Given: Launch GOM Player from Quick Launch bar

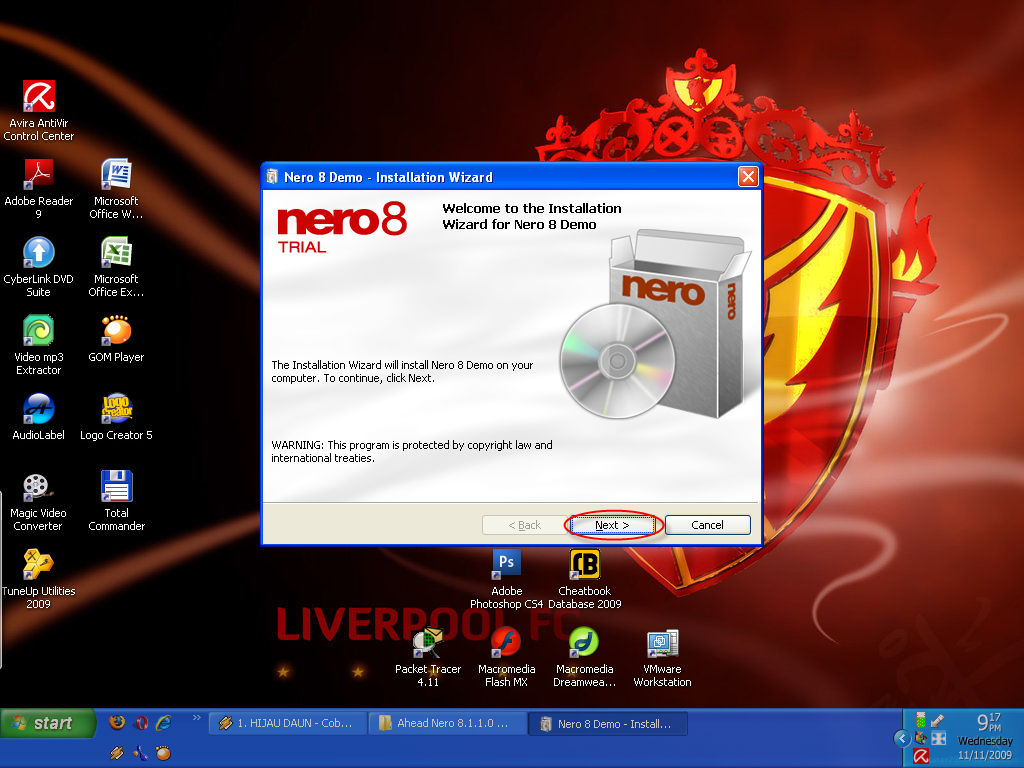Looking at the screenshot, I should point(163,753).
